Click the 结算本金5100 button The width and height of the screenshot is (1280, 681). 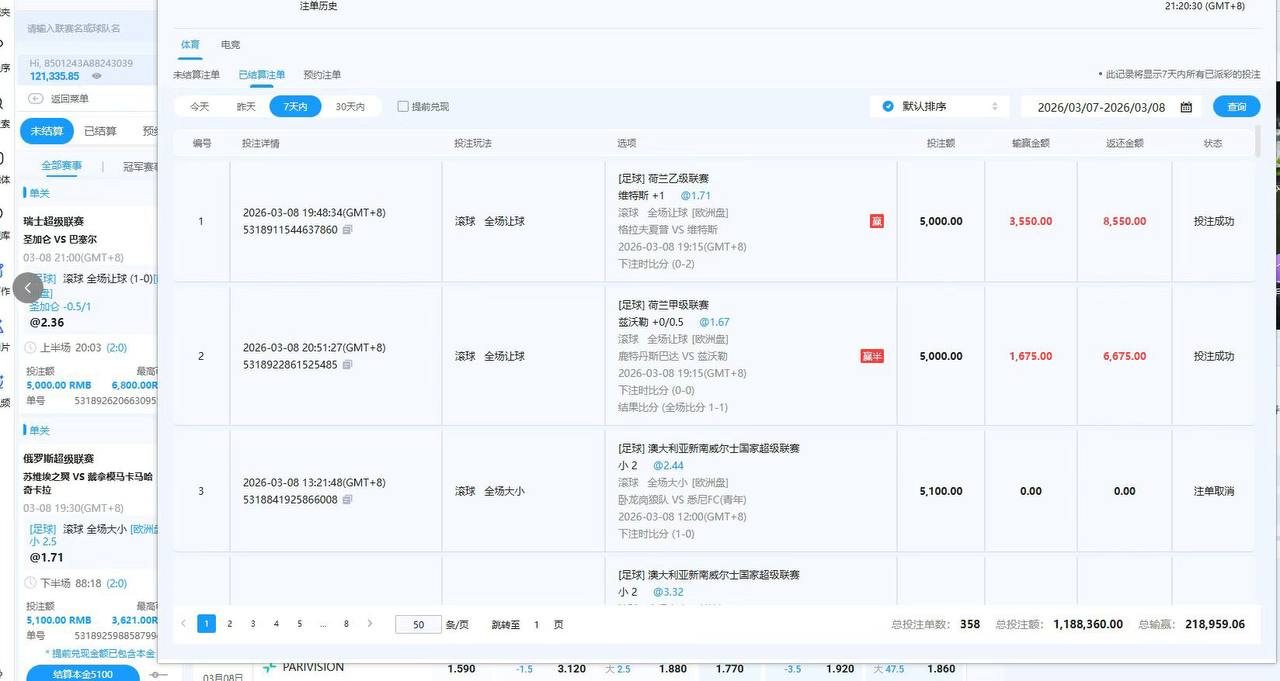coord(83,673)
